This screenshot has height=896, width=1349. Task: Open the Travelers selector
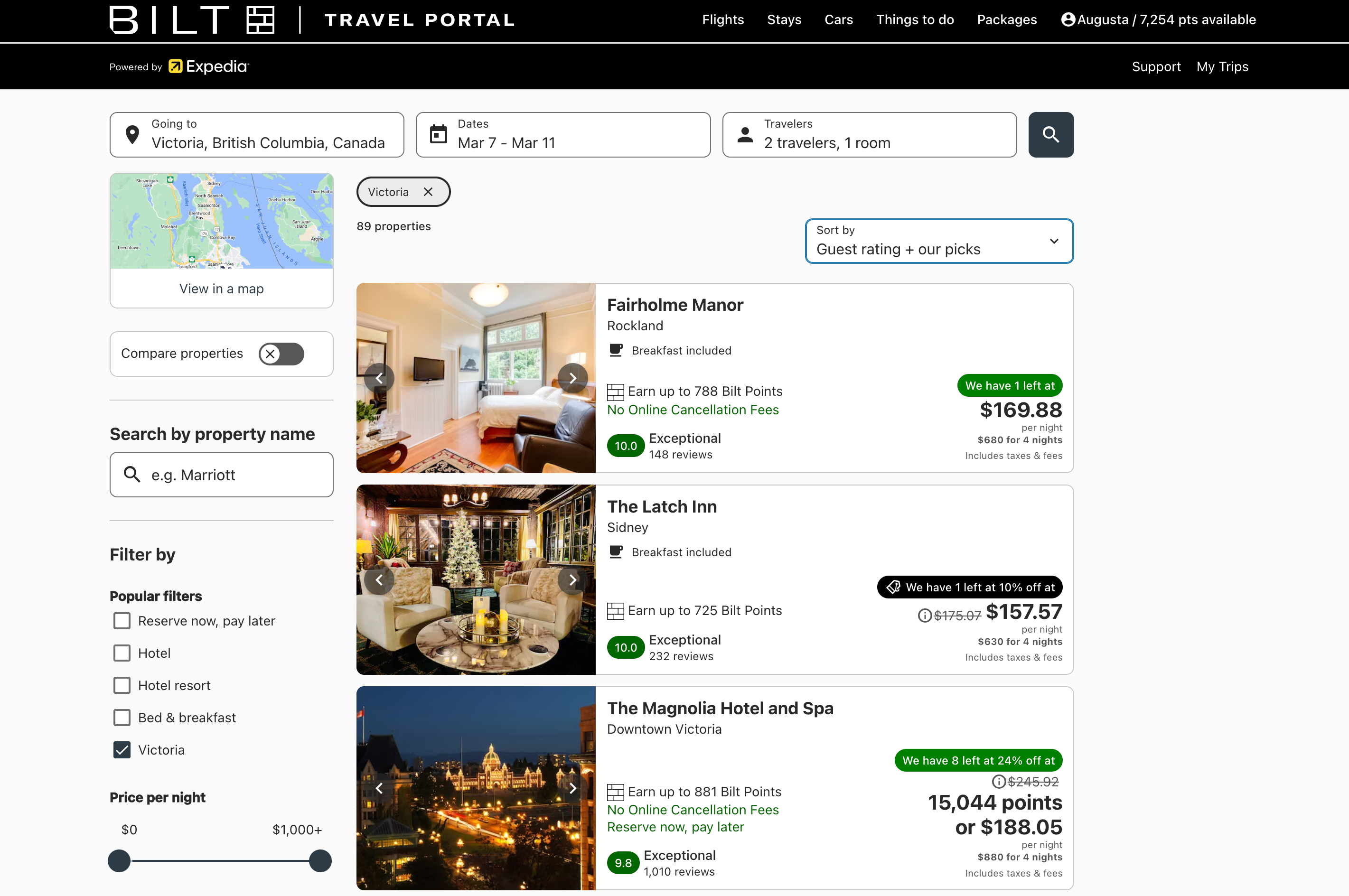point(869,135)
